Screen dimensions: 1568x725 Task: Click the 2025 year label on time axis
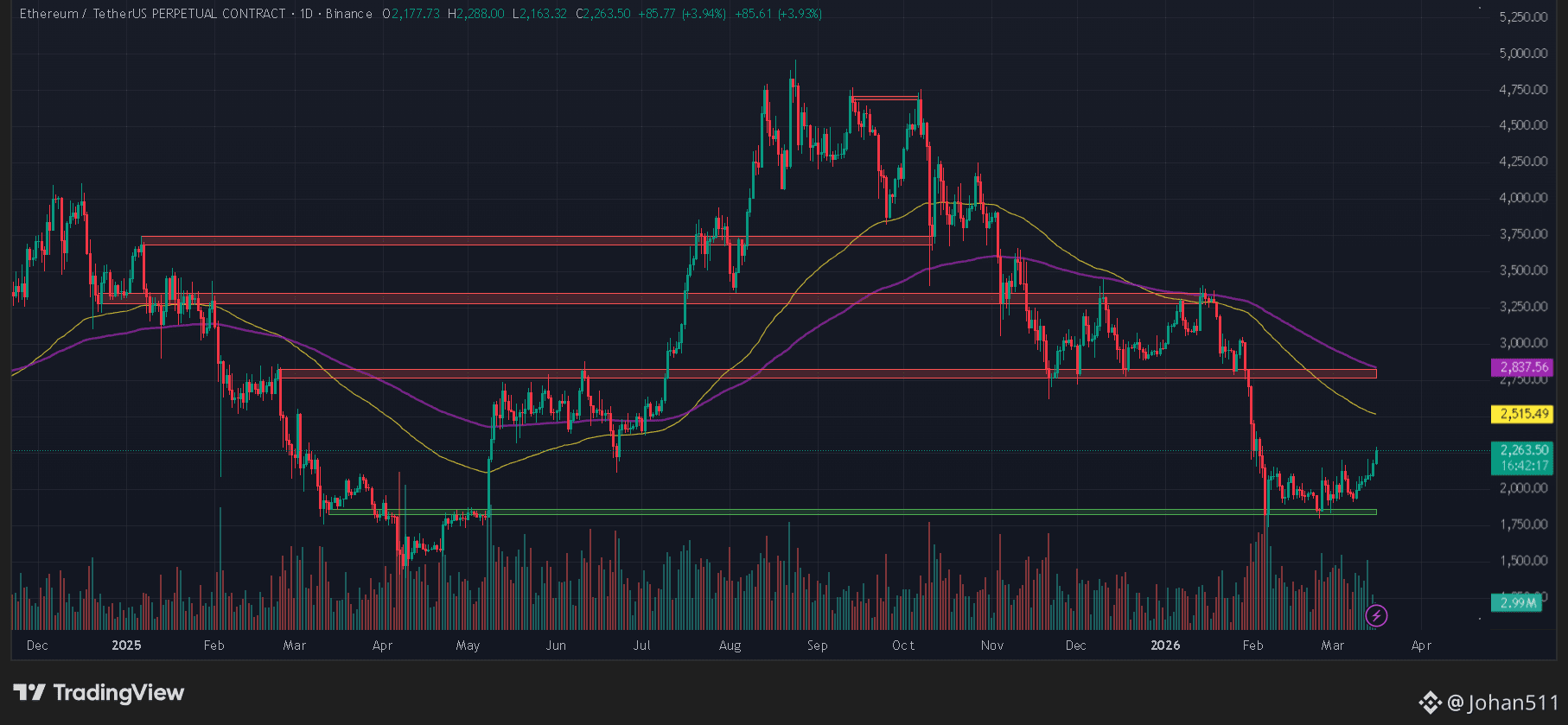(126, 646)
